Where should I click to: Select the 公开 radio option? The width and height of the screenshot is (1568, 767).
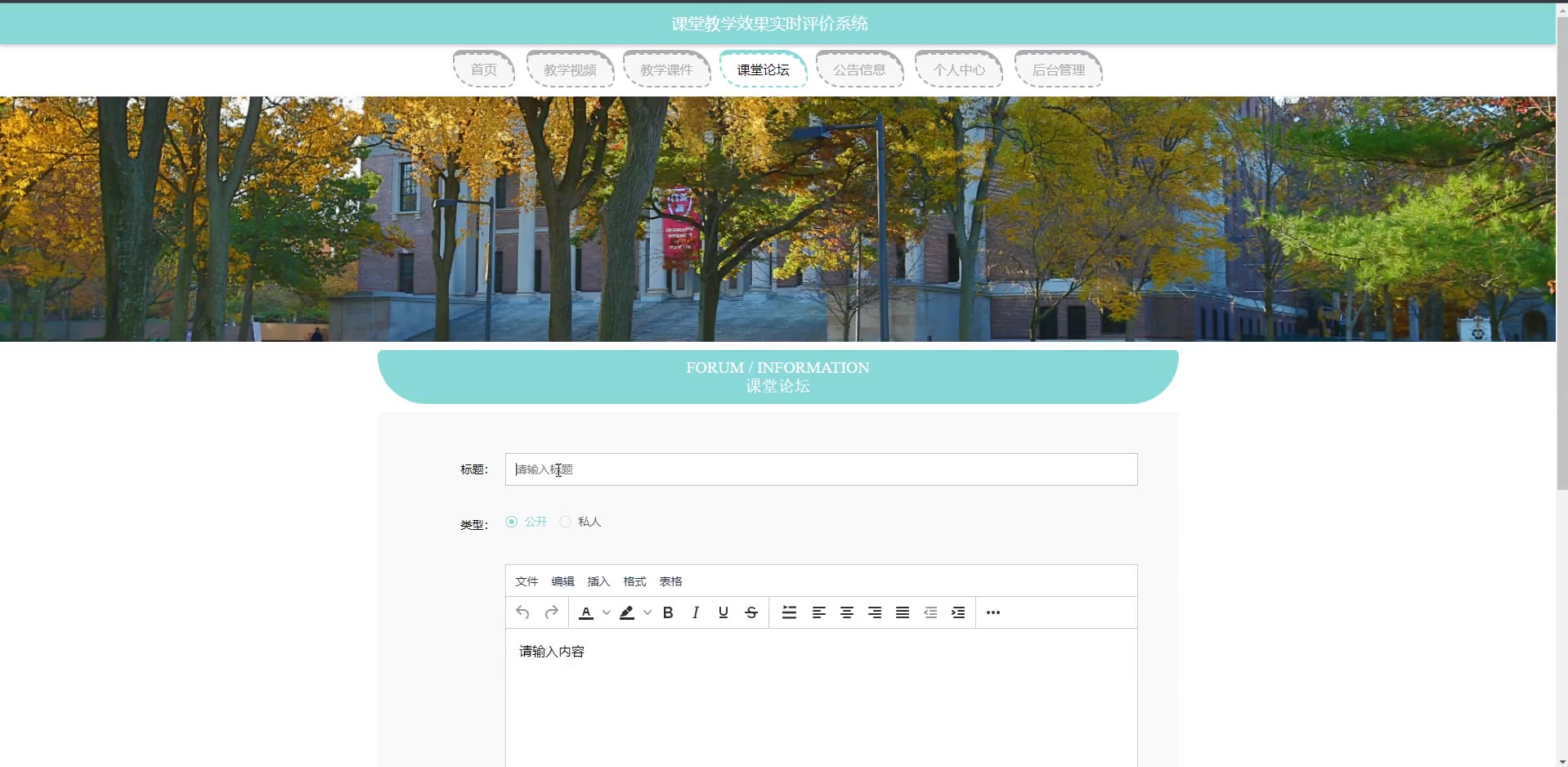coord(512,522)
